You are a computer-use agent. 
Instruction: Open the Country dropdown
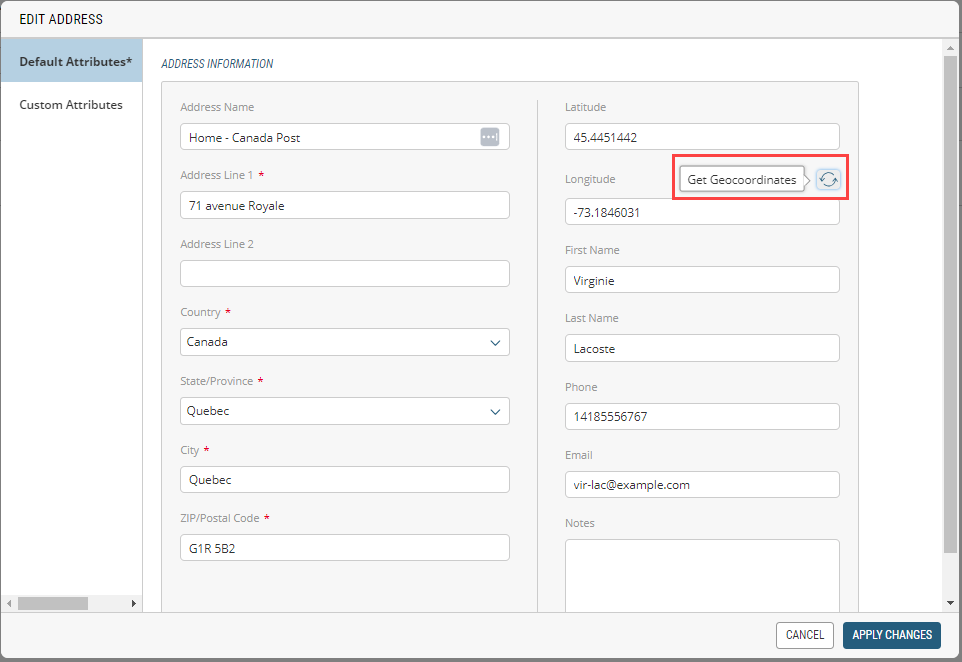(344, 342)
